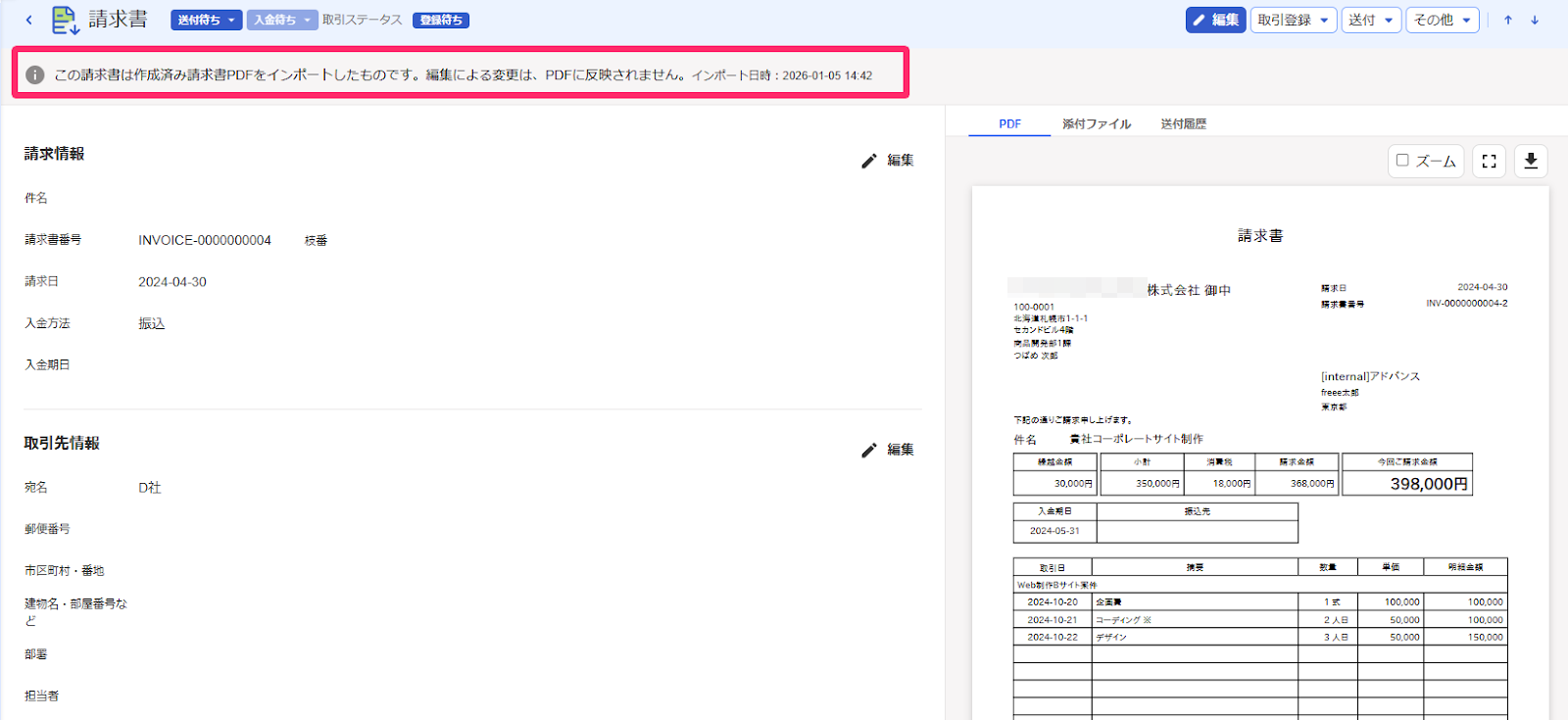Go to next invoice with down arrow
This screenshot has width=1568, height=720.
(x=1535, y=20)
